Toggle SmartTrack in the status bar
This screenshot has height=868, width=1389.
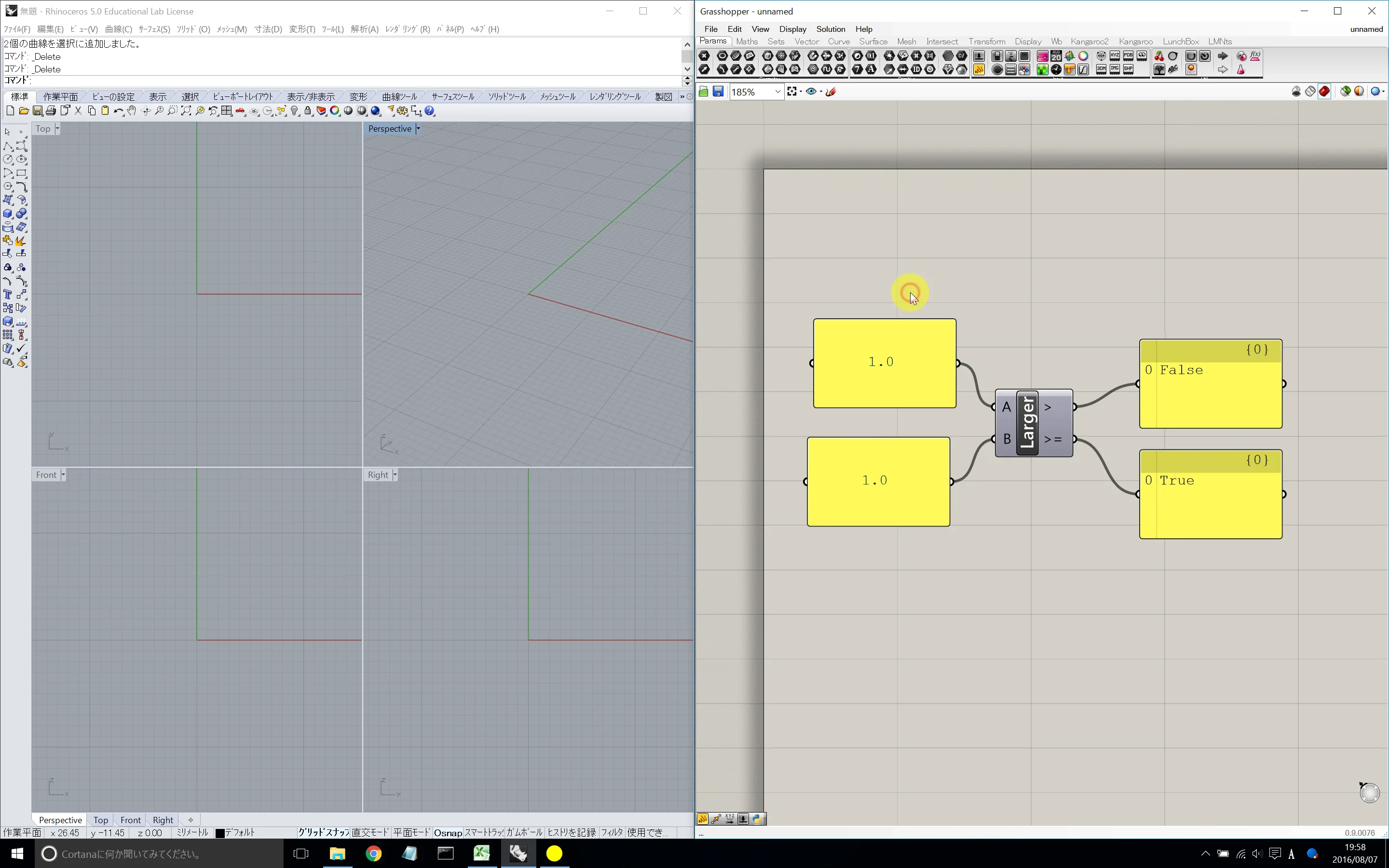[484, 832]
